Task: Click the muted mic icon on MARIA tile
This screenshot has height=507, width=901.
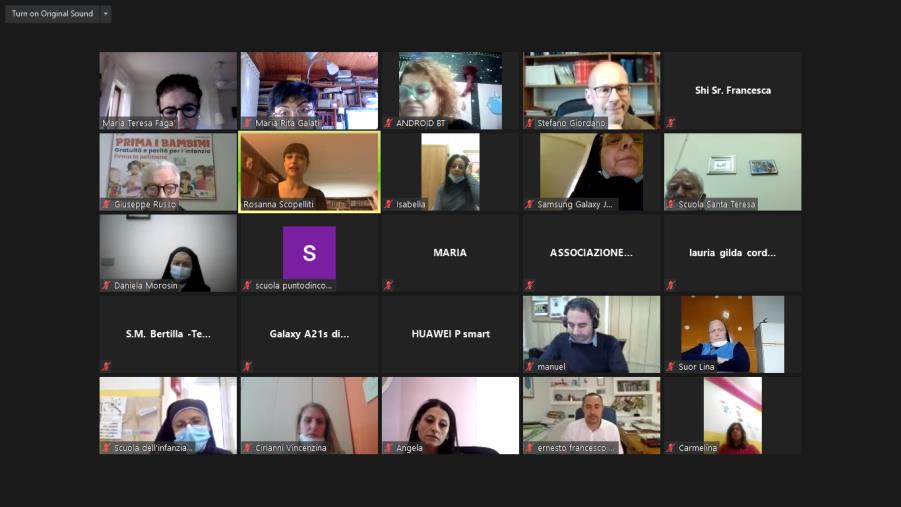Action: pos(388,285)
